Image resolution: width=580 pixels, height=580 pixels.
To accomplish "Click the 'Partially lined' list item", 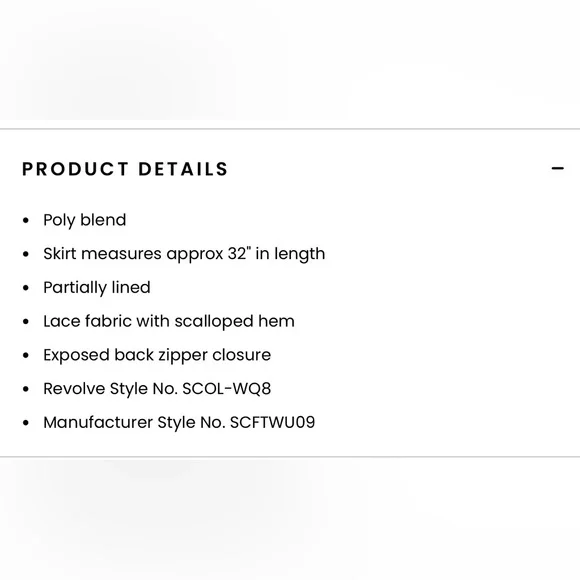I will point(97,288).
